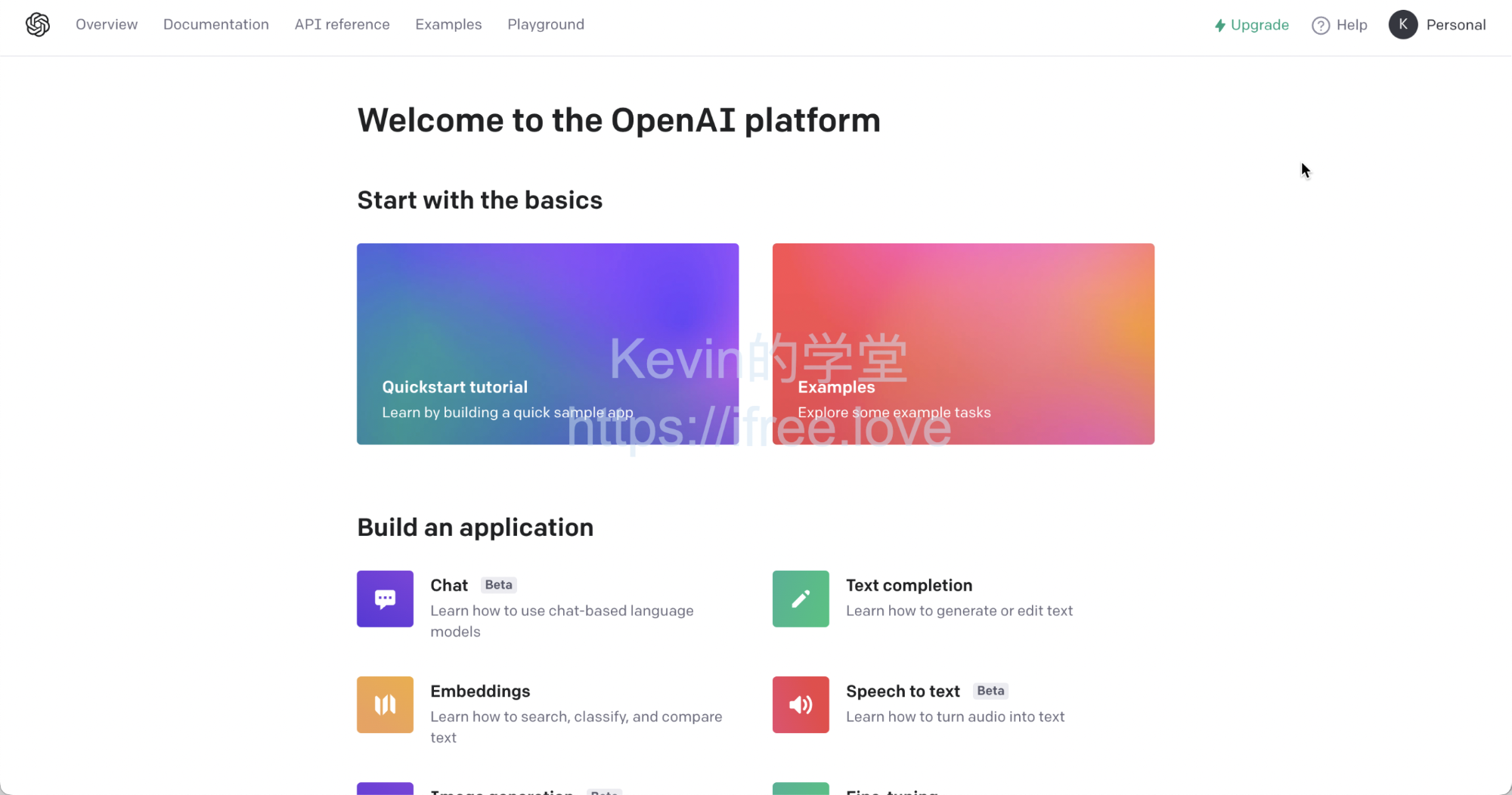Screen dimensions: 1512x795
Task: Click the Speech to text heading
Action: point(903,691)
